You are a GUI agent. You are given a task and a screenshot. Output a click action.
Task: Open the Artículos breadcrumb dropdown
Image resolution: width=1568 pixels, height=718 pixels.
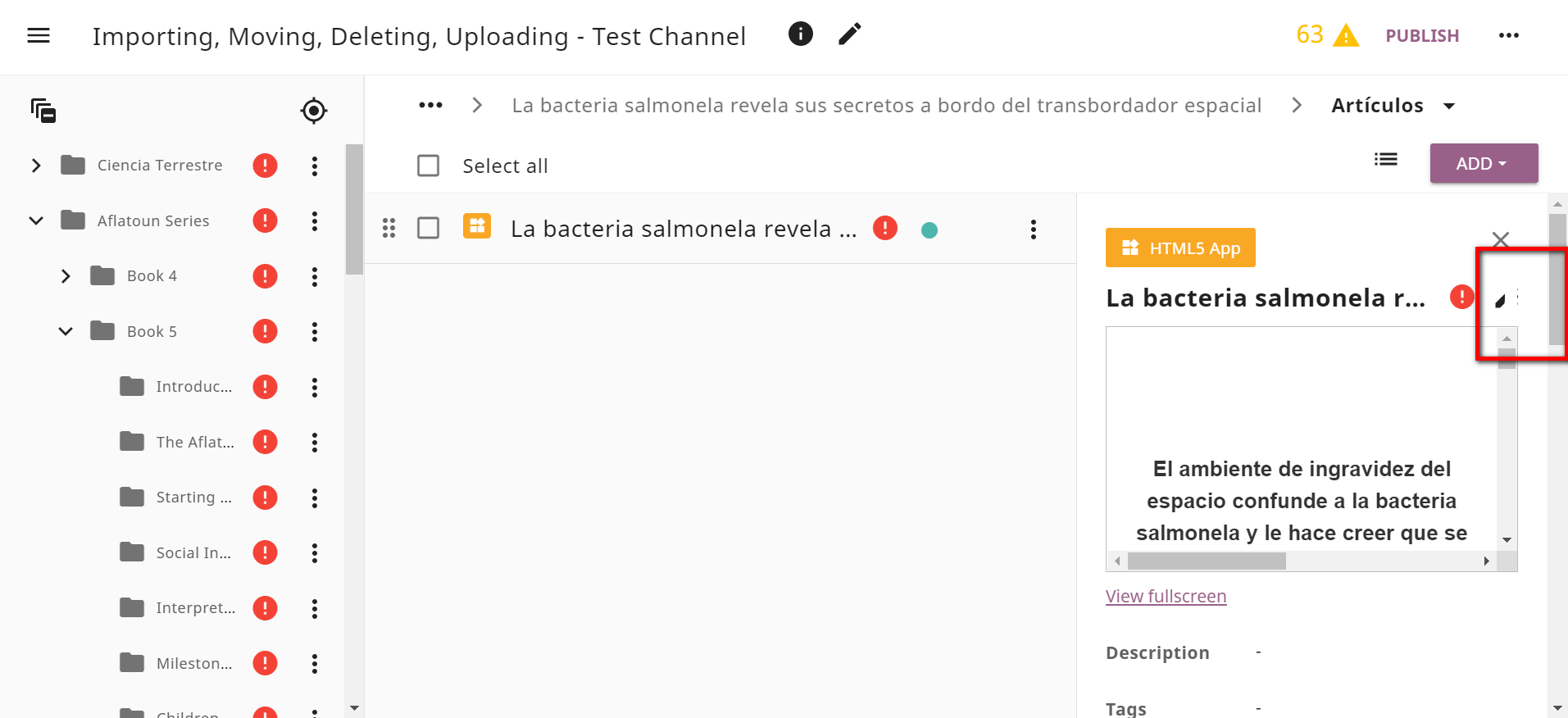(x=1449, y=106)
